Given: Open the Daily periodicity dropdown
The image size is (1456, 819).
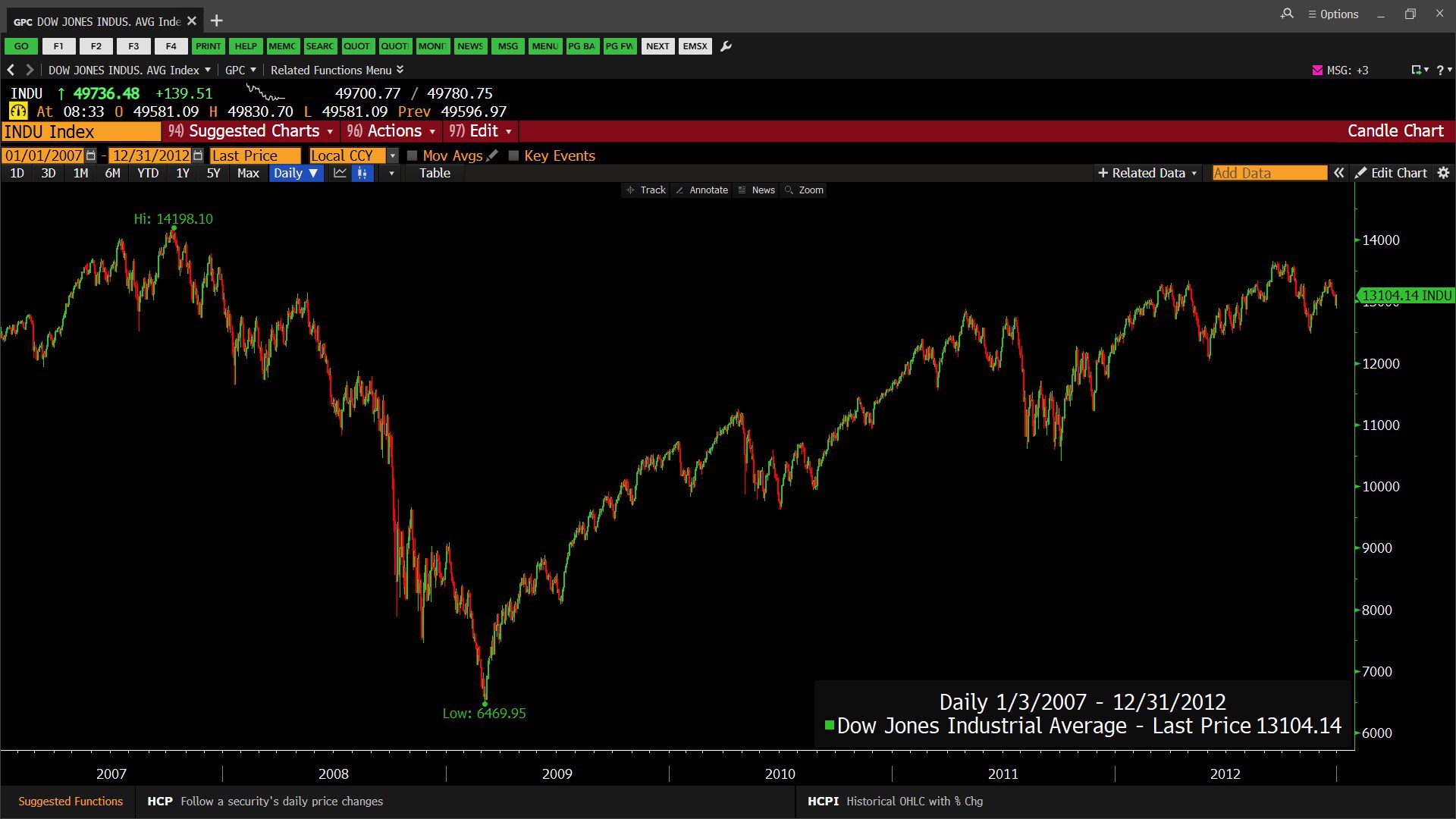Looking at the screenshot, I should click(x=296, y=173).
